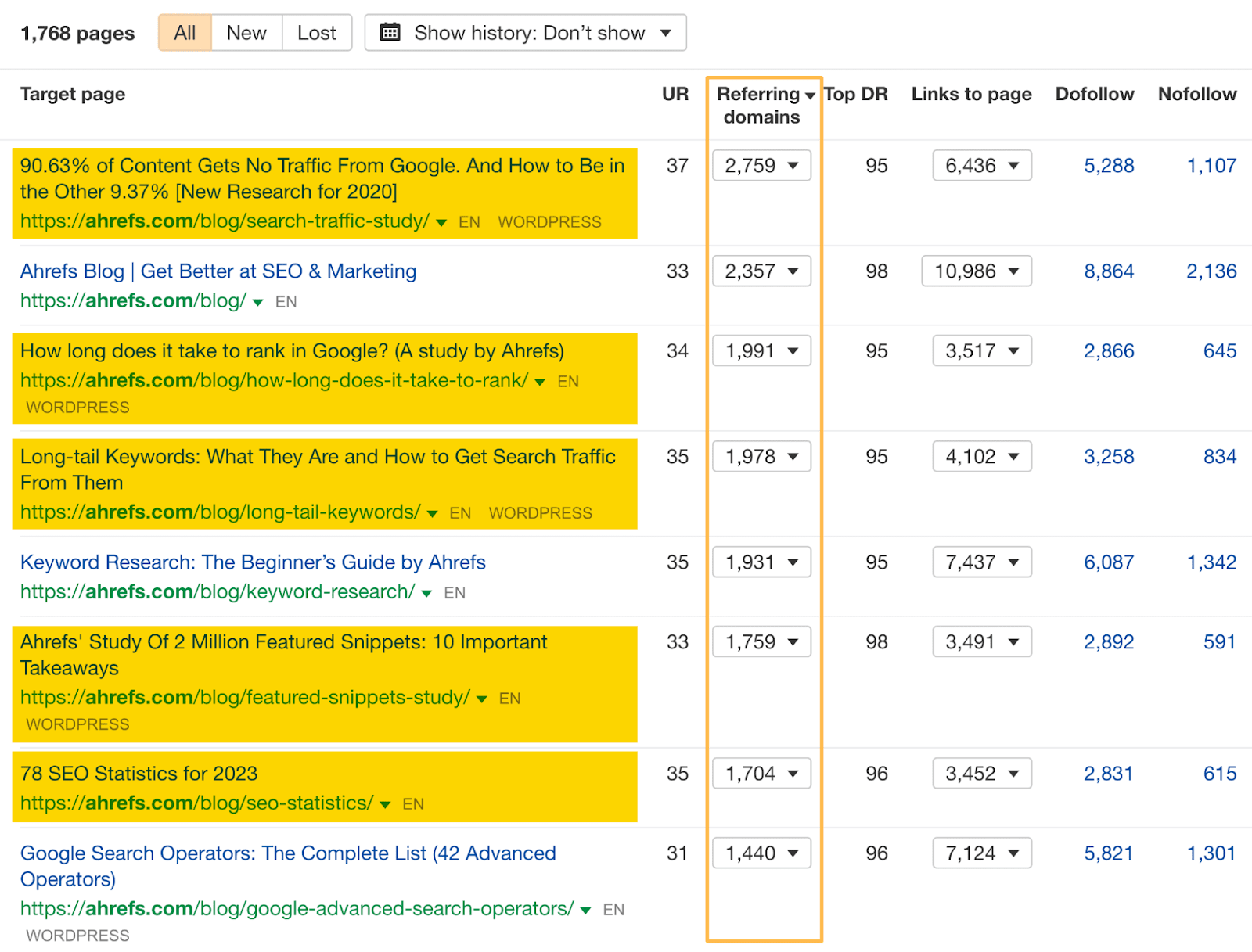Expand the URL caret for long-tail-keywords page
The image size is (1252, 952).
(x=431, y=513)
